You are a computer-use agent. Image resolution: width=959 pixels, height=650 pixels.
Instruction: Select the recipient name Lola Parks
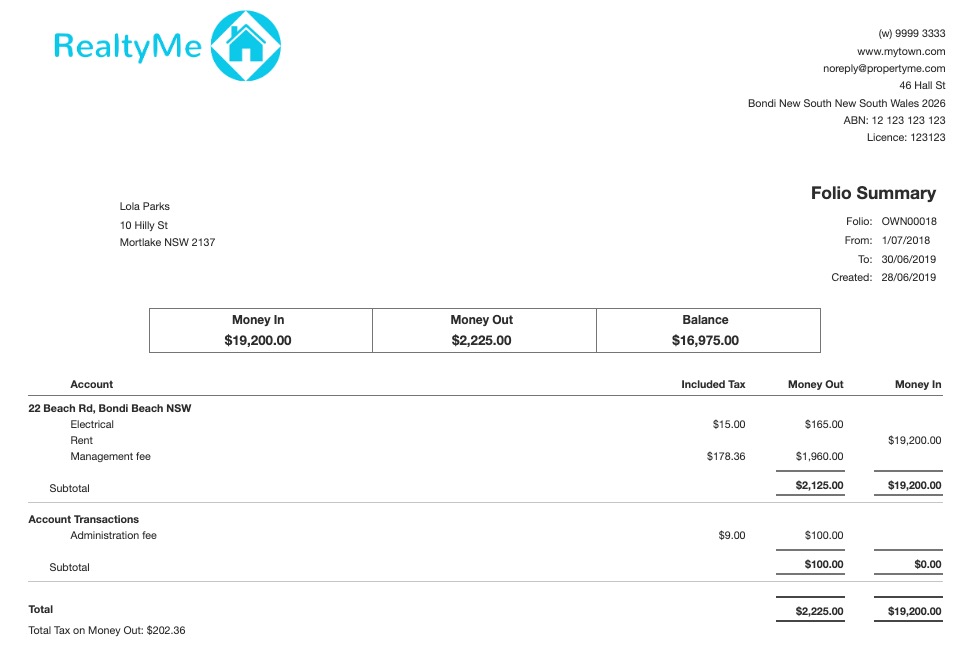click(x=144, y=207)
